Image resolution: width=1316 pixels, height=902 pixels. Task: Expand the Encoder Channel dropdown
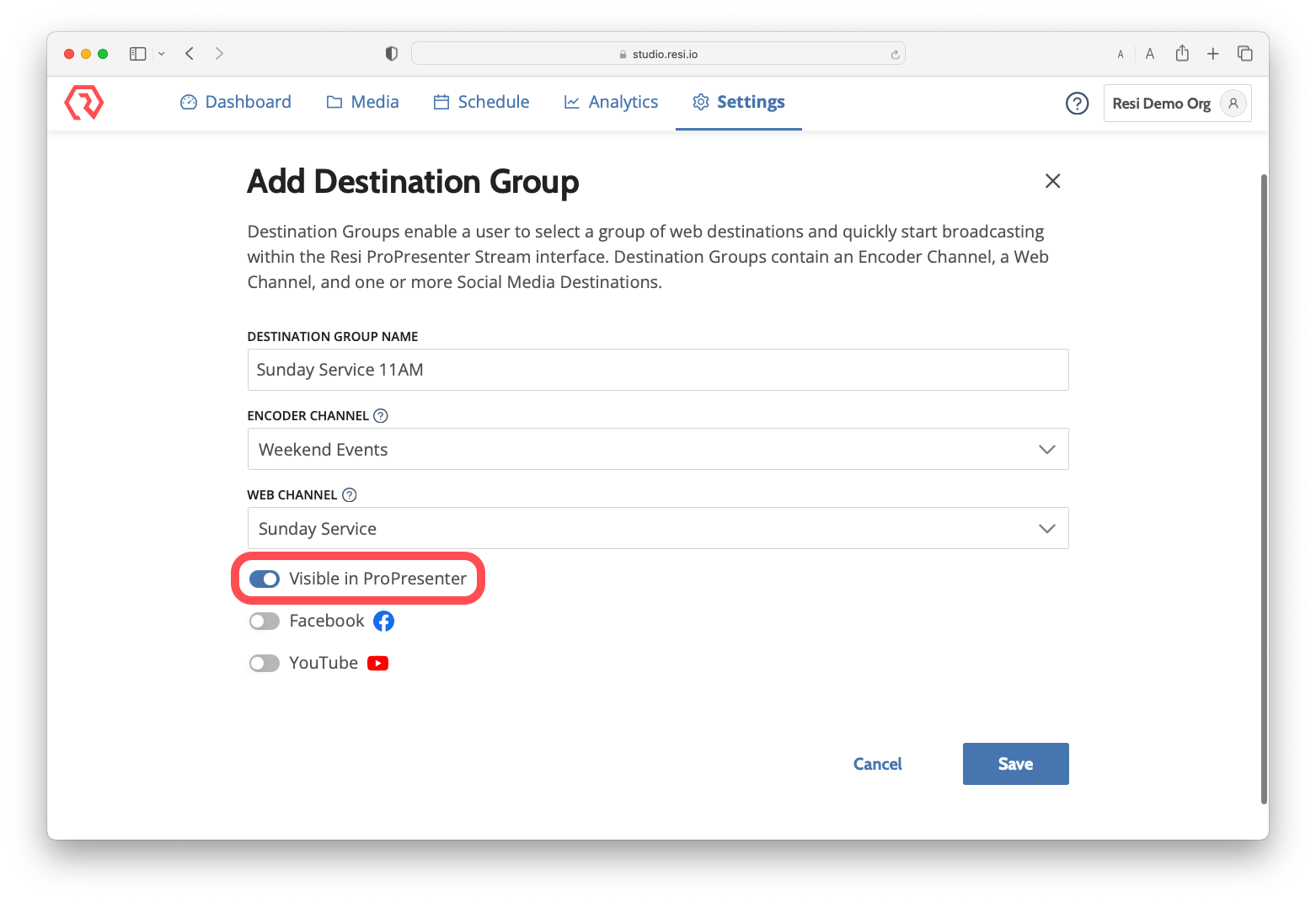tap(657, 450)
